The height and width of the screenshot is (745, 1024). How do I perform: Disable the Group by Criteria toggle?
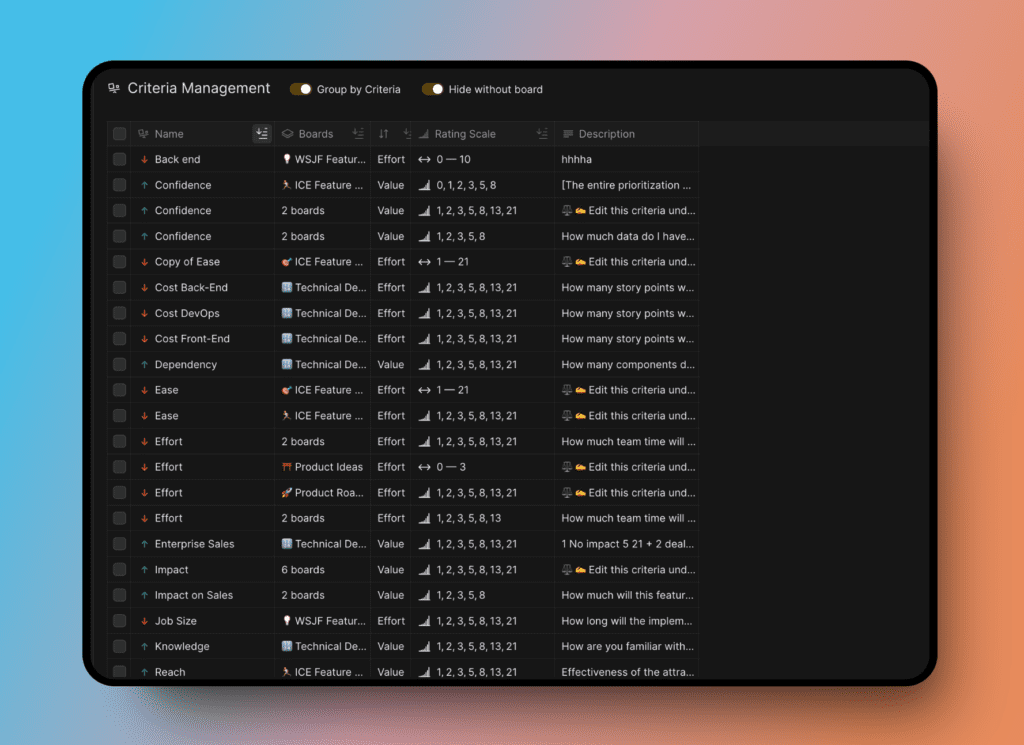tap(301, 90)
